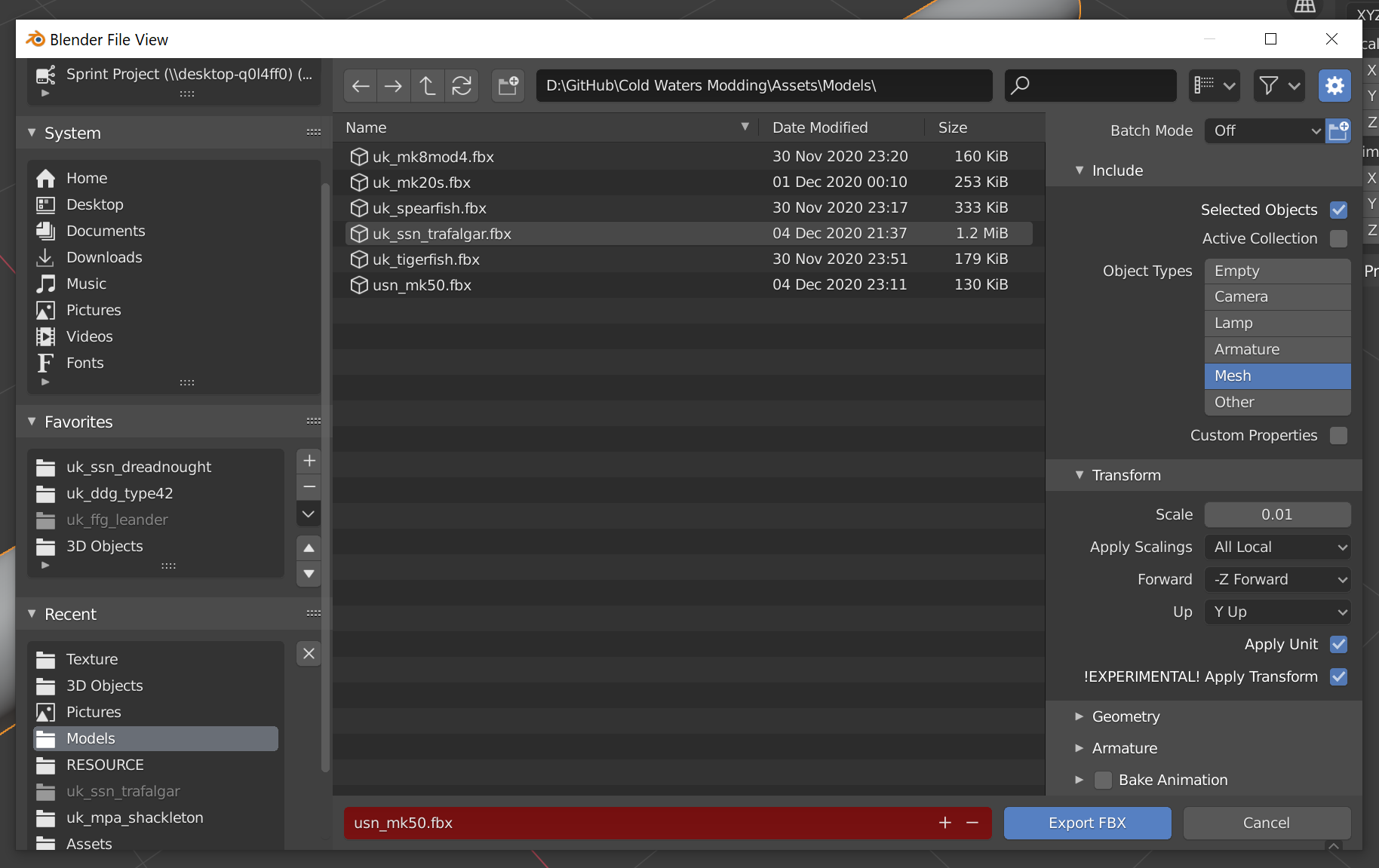Viewport: 1379px width, 868px height.
Task: Toggle Camera object type
Action: [x=1277, y=296]
